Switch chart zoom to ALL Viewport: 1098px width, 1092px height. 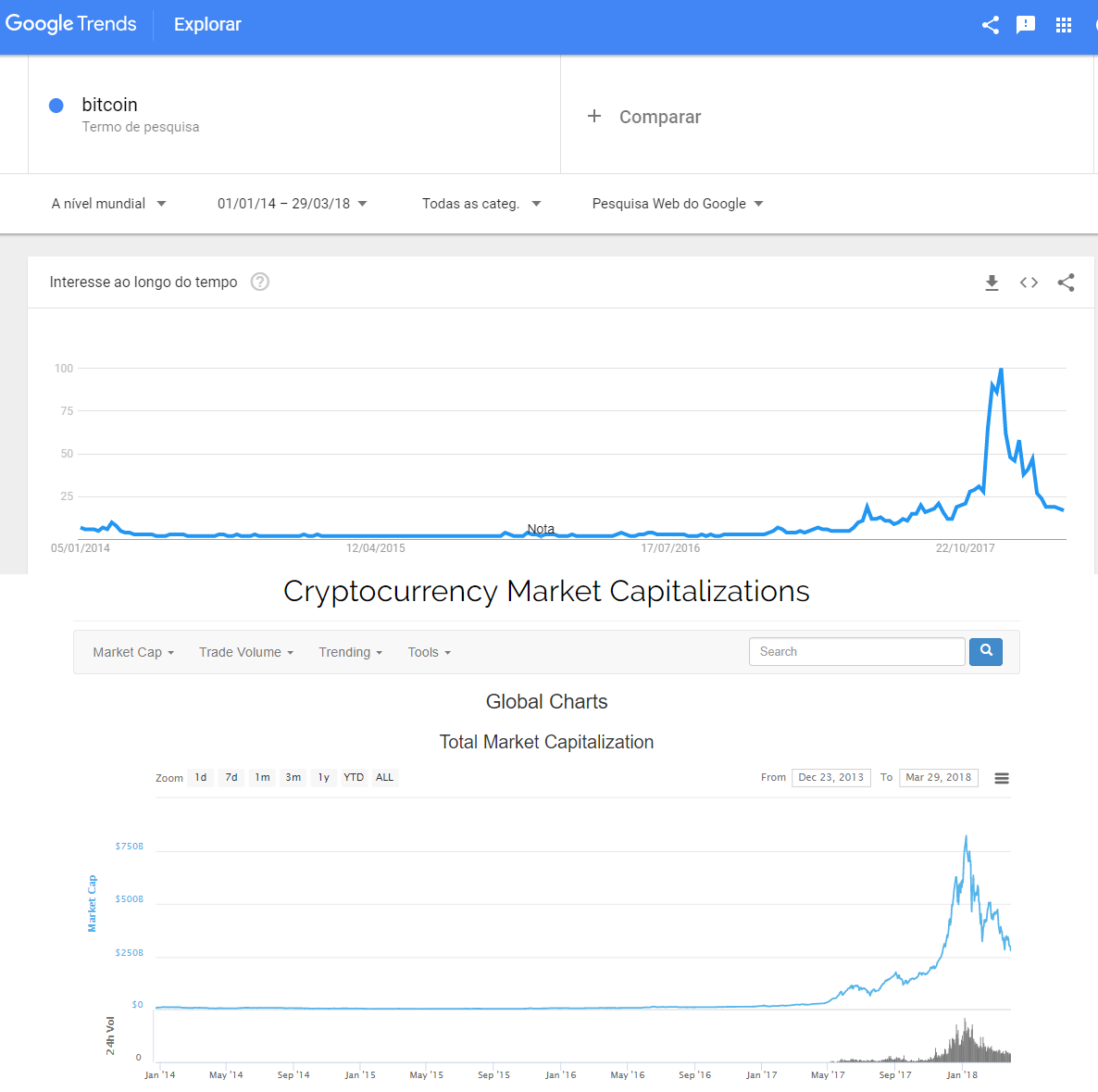pyautogui.click(x=384, y=778)
